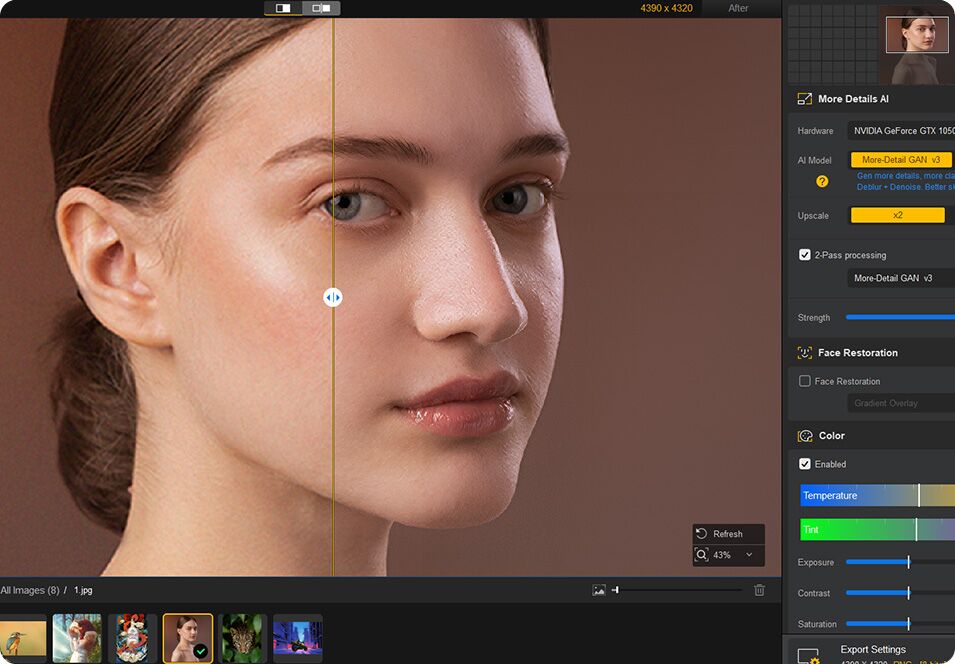This screenshot has width=955, height=664.
Task: Open the Hardware NVIDIA GeForce dropdown
Action: 900,131
